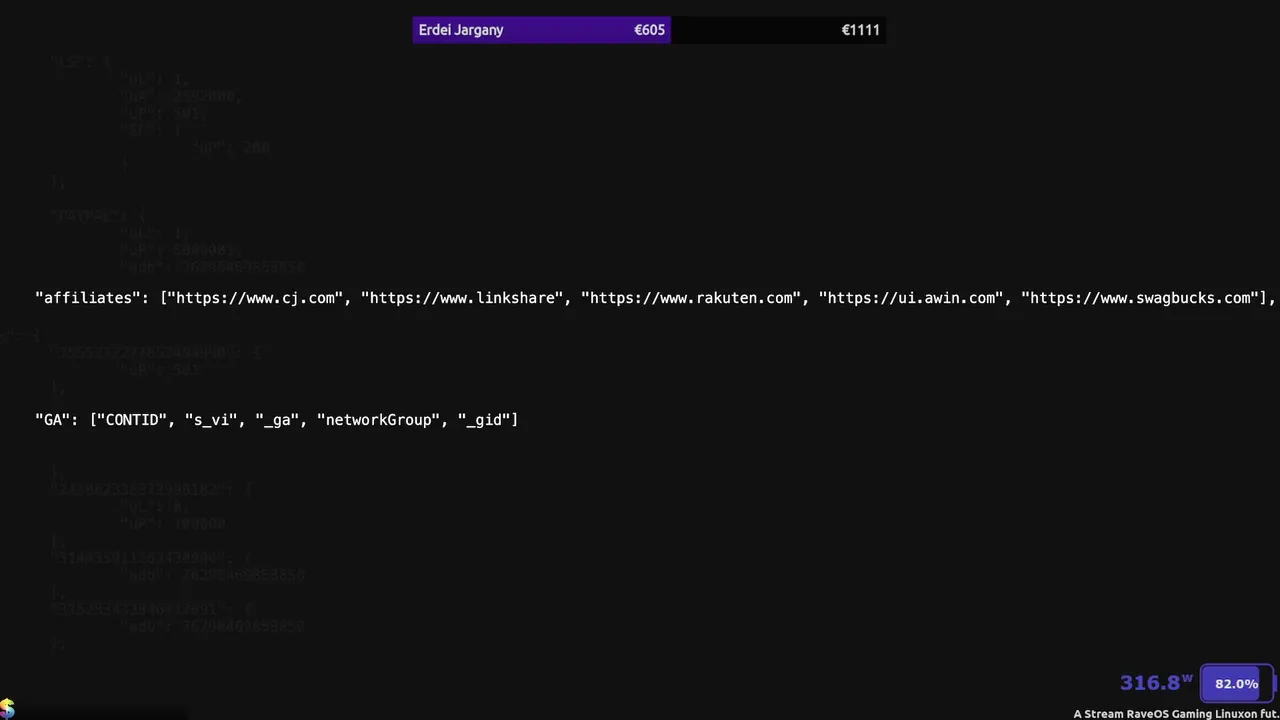This screenshot has height=720, width=1280.
Task: Click the €1111 goal amount
Action: pos(860,30)
